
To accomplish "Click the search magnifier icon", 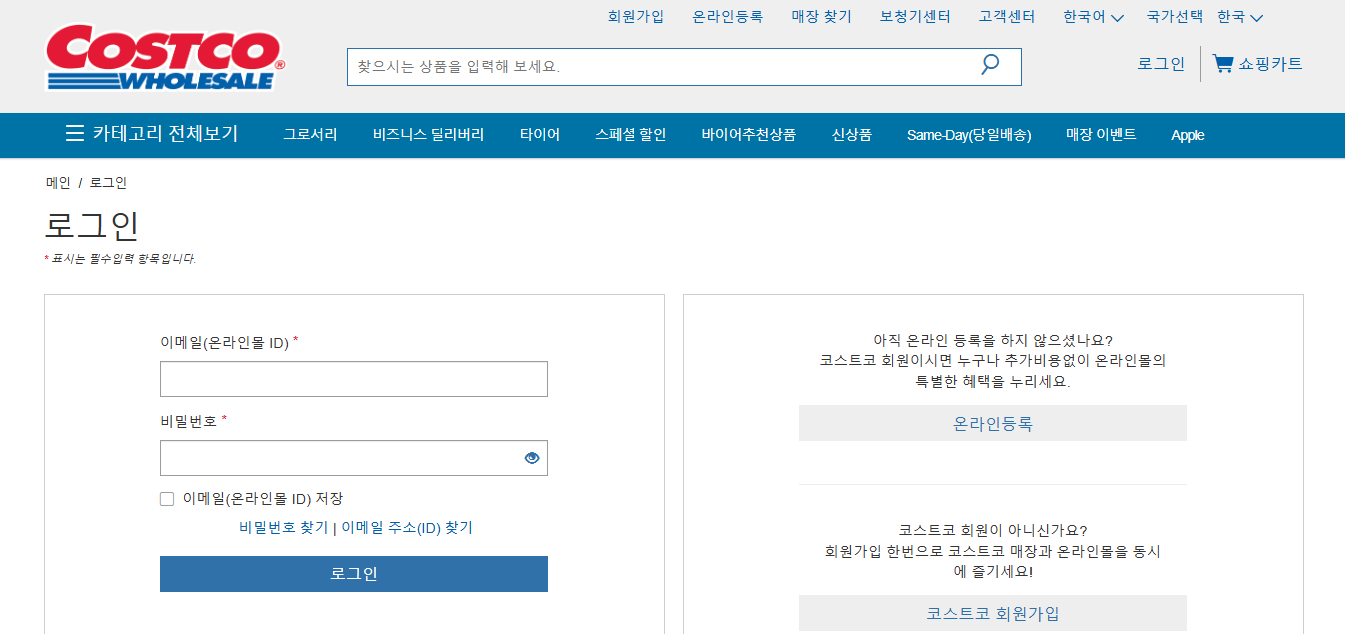I will coord(990,64).
